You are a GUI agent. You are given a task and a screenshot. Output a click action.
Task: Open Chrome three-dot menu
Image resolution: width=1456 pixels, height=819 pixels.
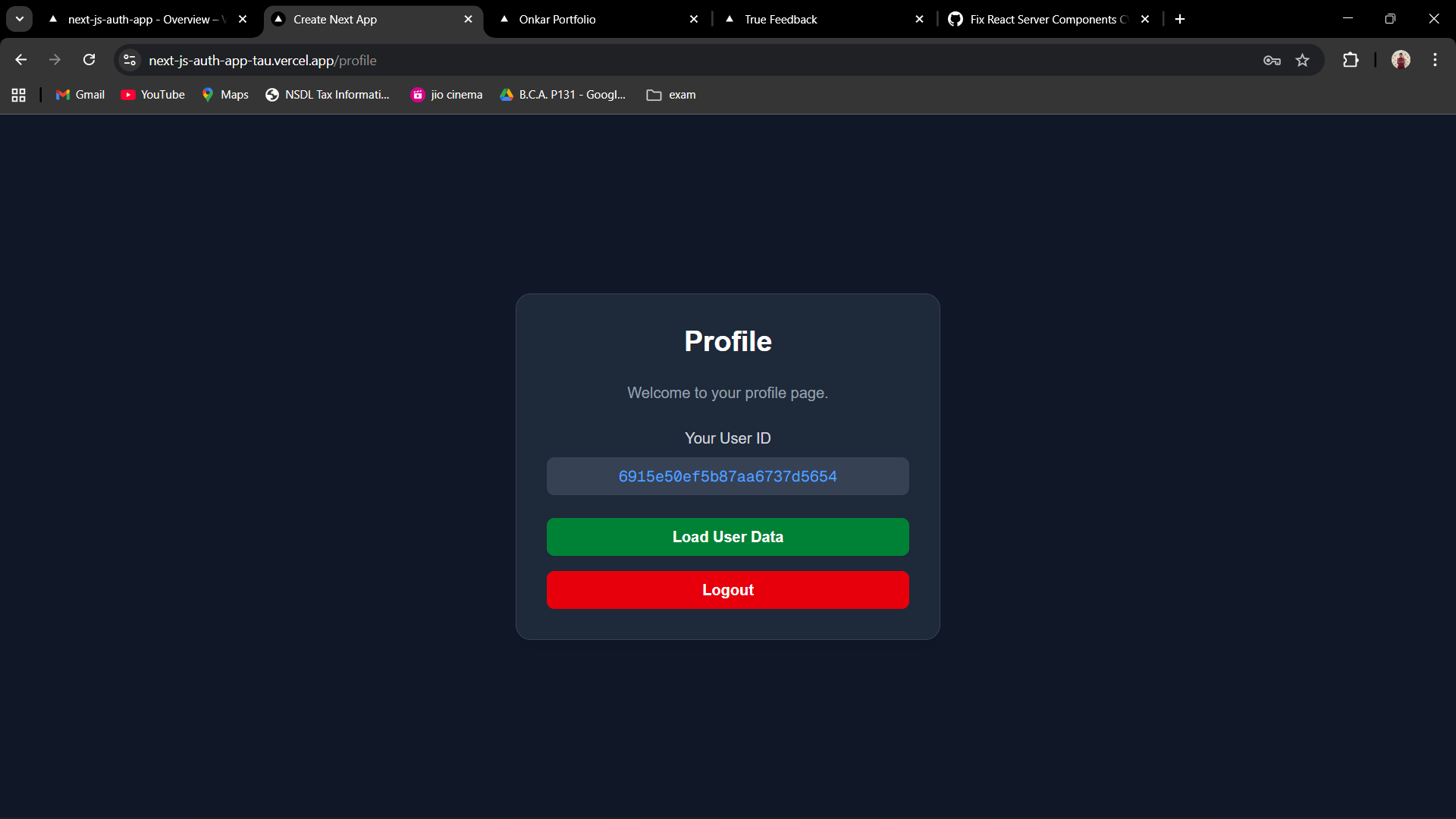1435,60
